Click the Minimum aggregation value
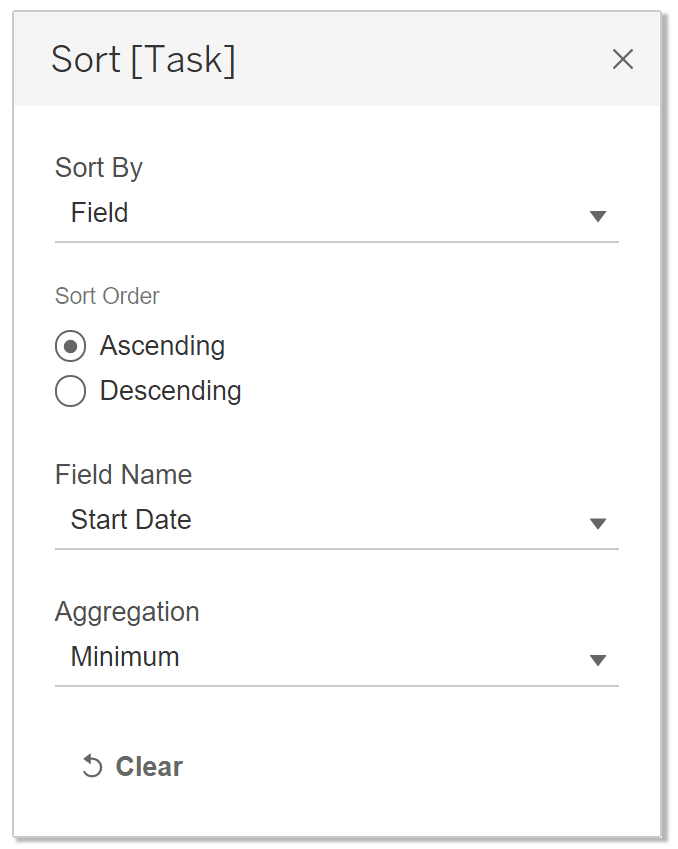The height and width of the screenshot is (849, 678). tap(125, 656)
